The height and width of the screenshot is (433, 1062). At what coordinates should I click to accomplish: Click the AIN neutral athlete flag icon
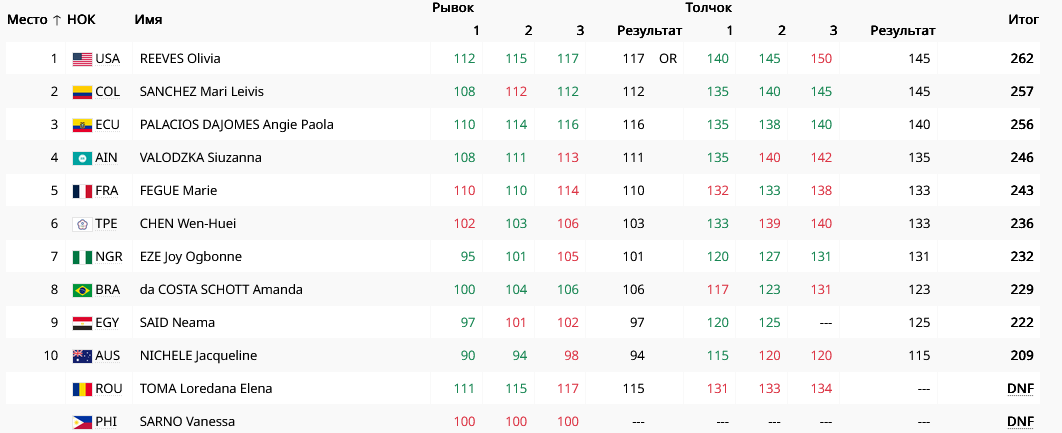coord(82,158)
